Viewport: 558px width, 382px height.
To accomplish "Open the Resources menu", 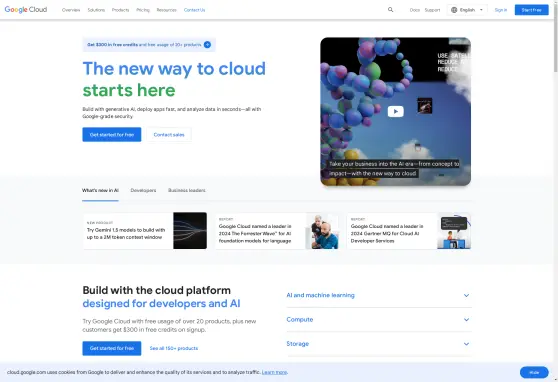I will point(167,10).
